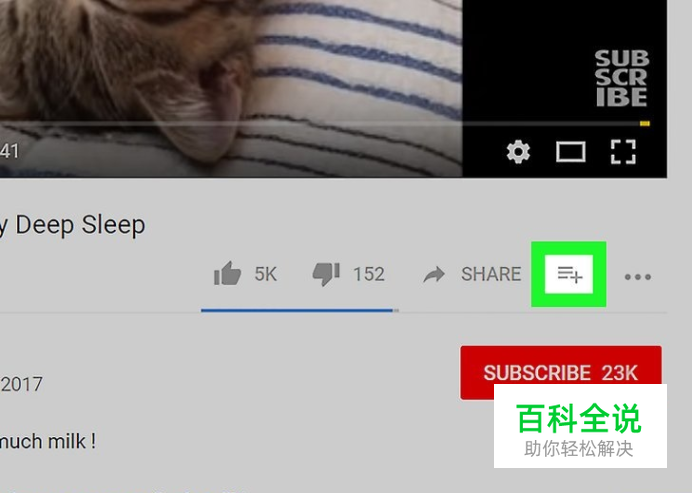Open the three-dot more actions menu
The image size is (692, 493).
coord(638,277)
